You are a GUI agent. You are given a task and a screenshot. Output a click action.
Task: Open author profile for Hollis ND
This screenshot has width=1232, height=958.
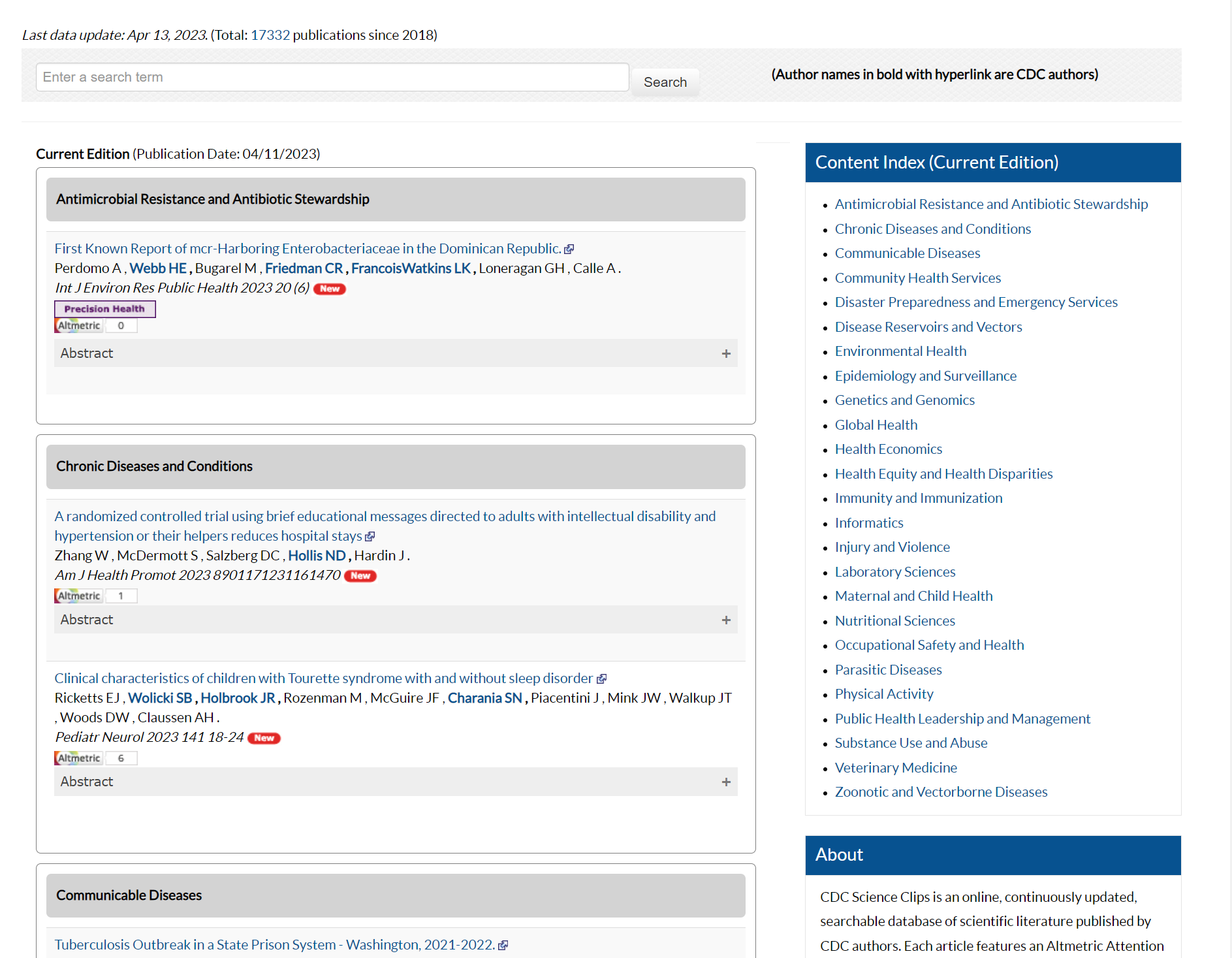(317, 556)
